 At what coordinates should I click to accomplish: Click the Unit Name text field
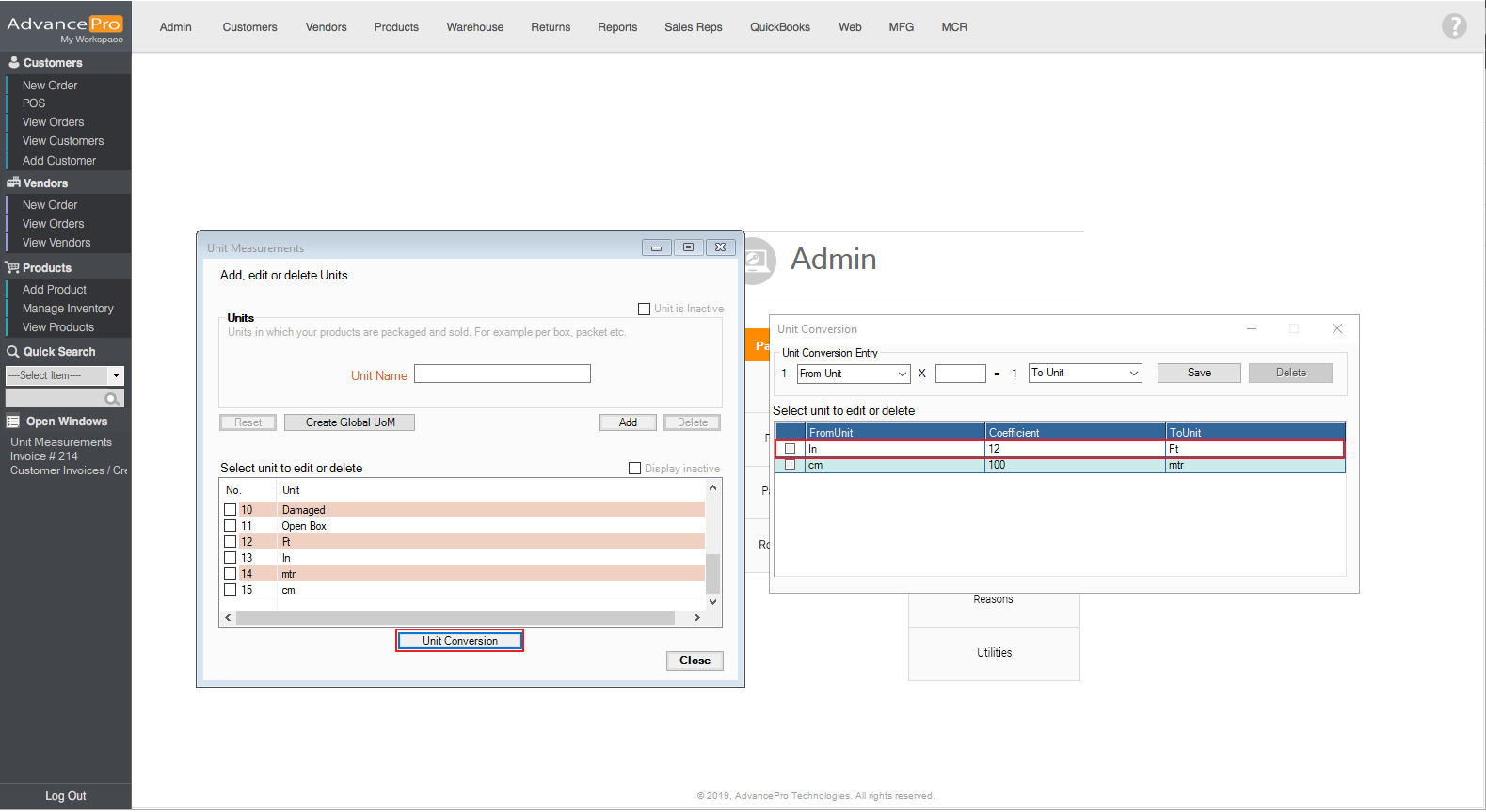[502, 374]
